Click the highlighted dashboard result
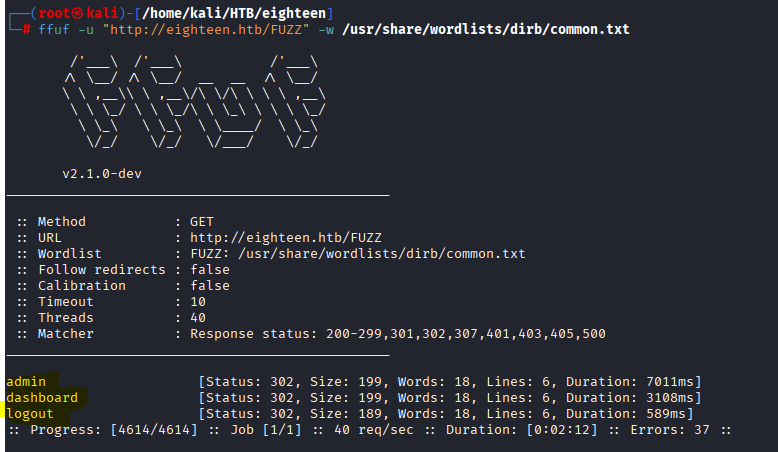 [42, 398]
